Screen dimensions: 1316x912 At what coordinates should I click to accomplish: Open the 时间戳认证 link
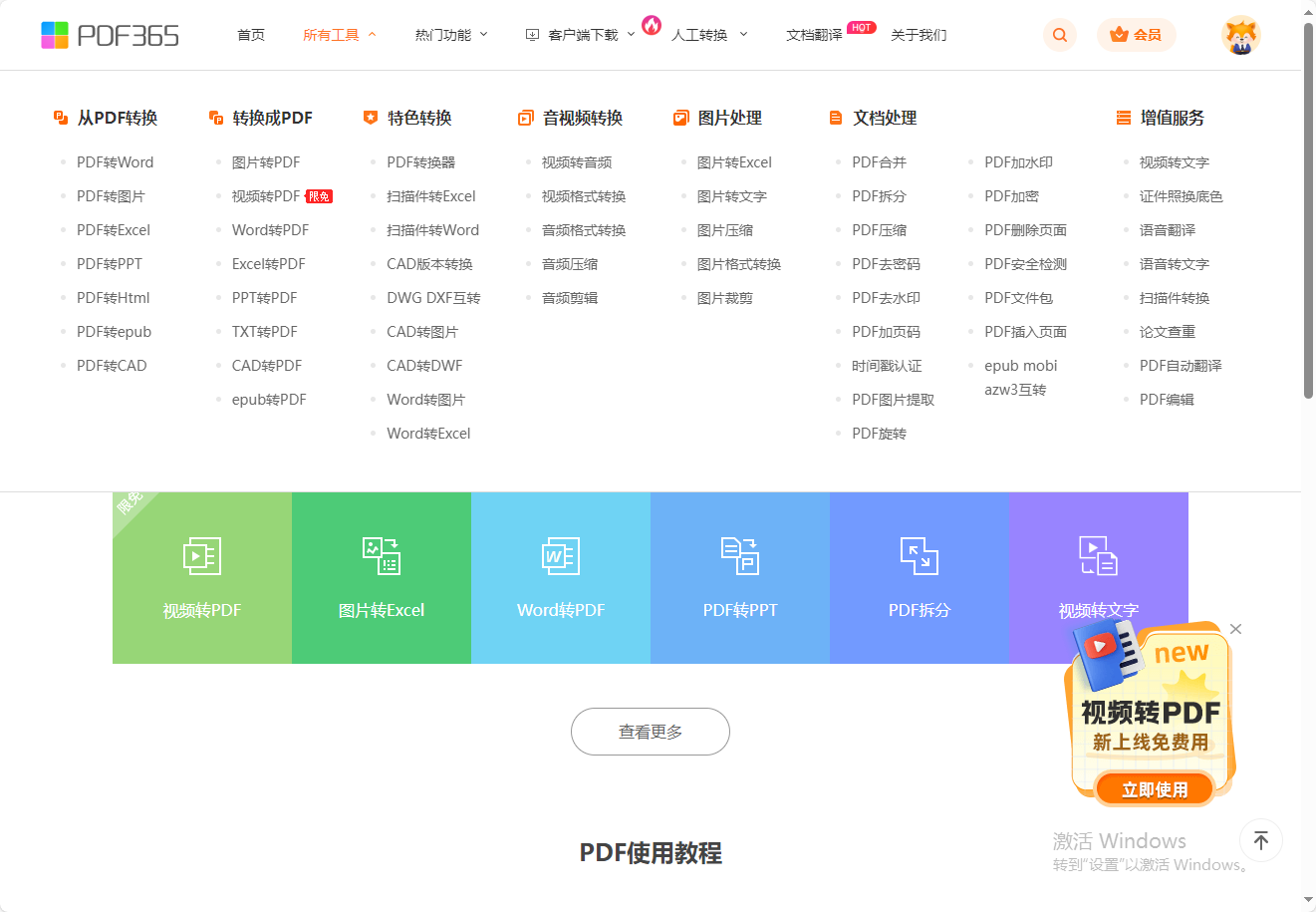point(887,366)
